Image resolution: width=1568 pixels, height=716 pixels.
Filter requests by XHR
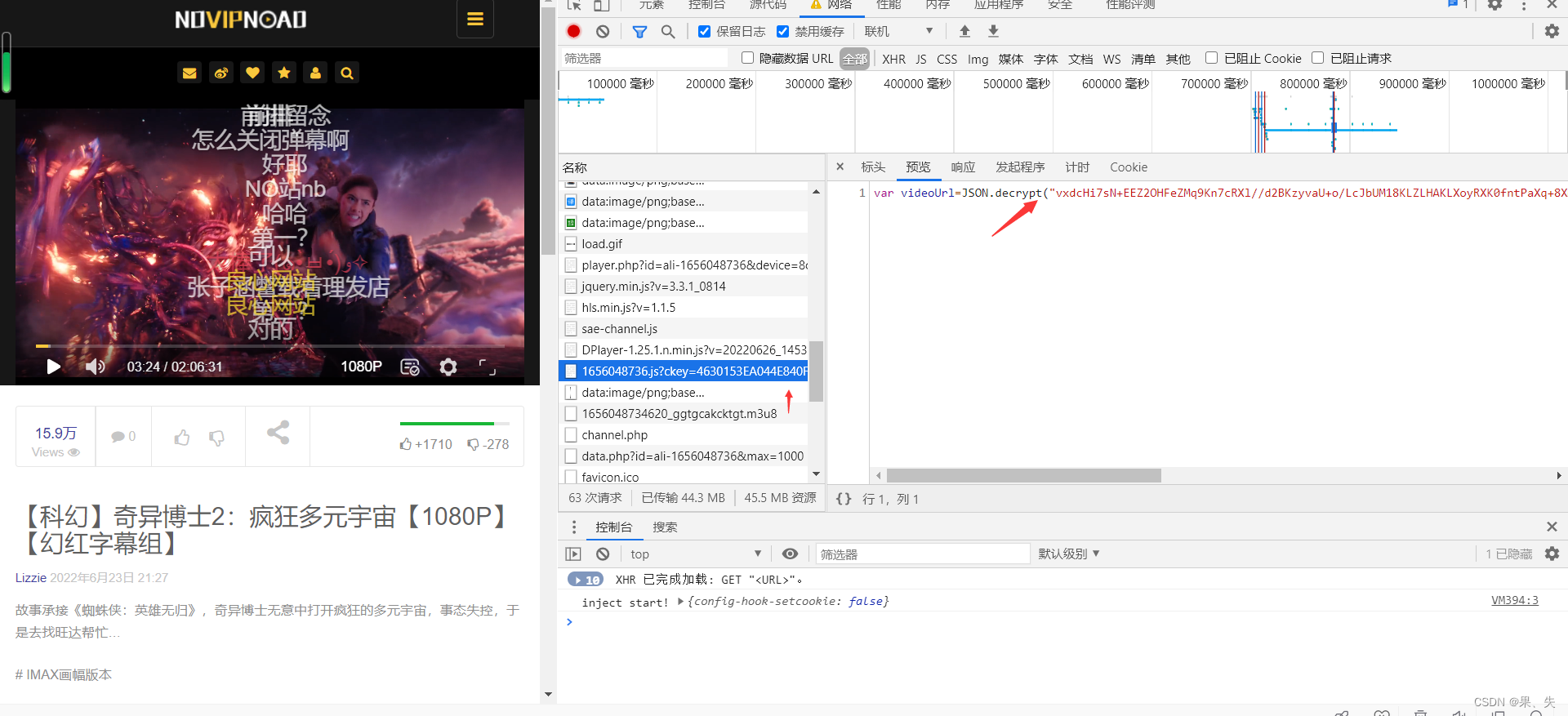tap(893, 59)
